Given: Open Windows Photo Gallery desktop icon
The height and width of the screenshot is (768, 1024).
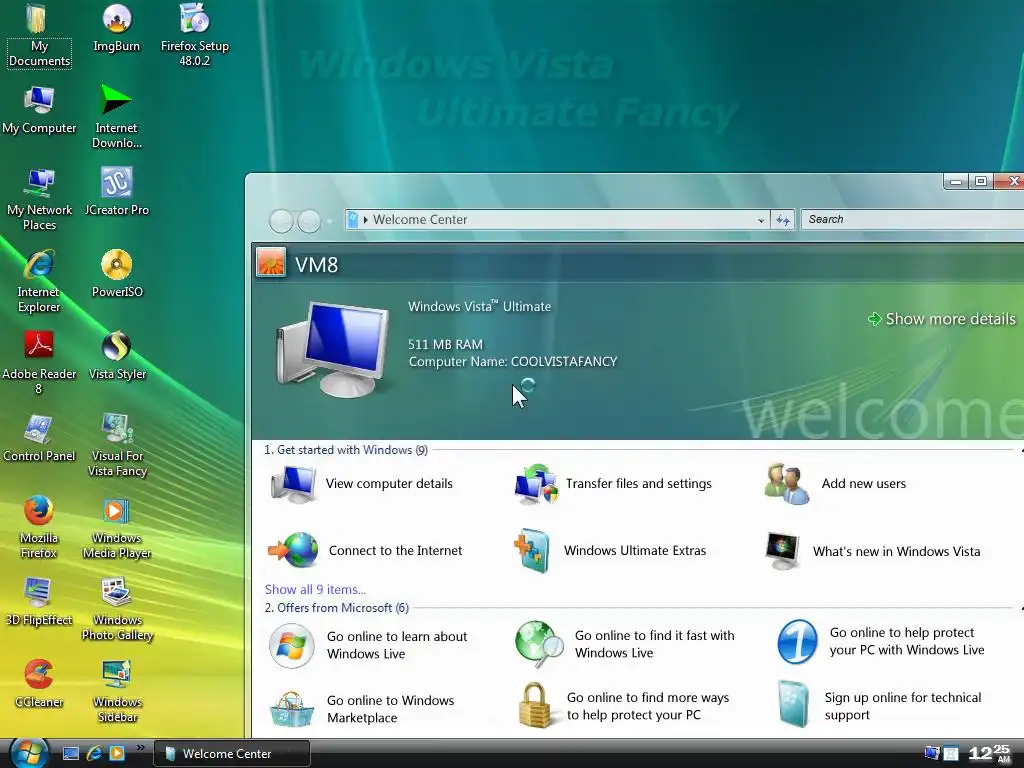Looking at the screenshot, I should click(x=117, y=609).
